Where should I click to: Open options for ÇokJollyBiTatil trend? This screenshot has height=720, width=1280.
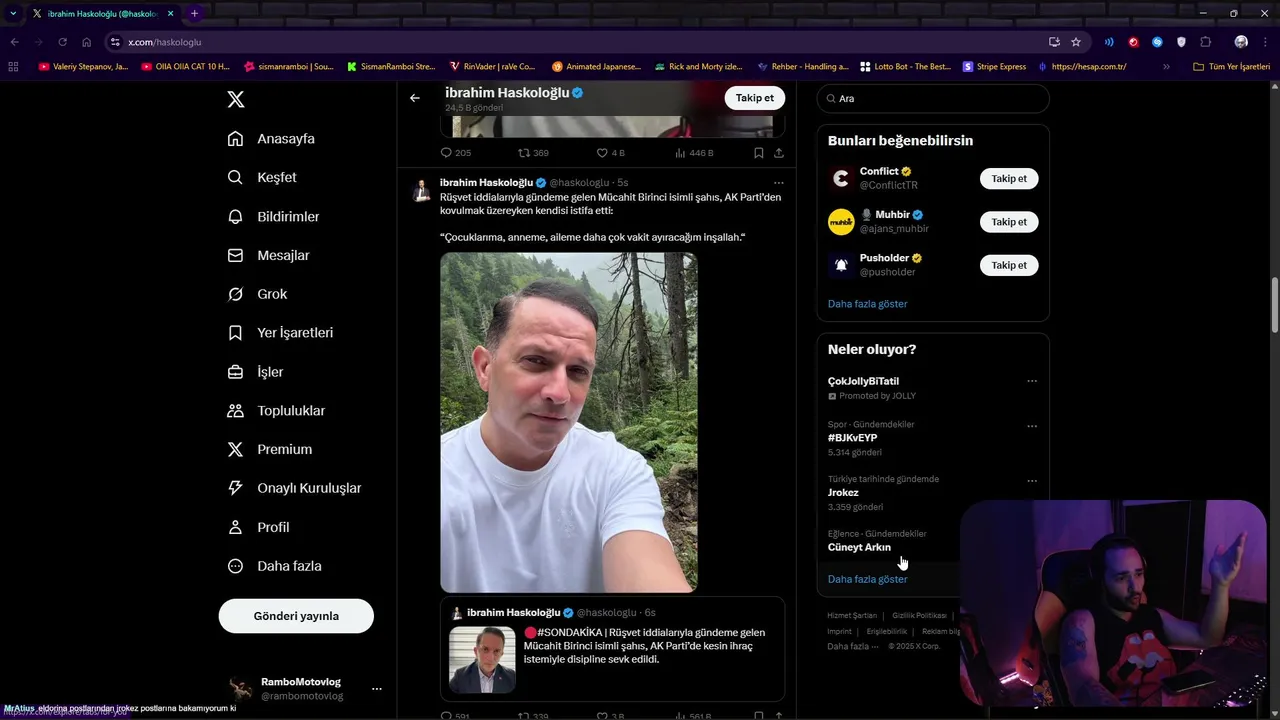1032,381
